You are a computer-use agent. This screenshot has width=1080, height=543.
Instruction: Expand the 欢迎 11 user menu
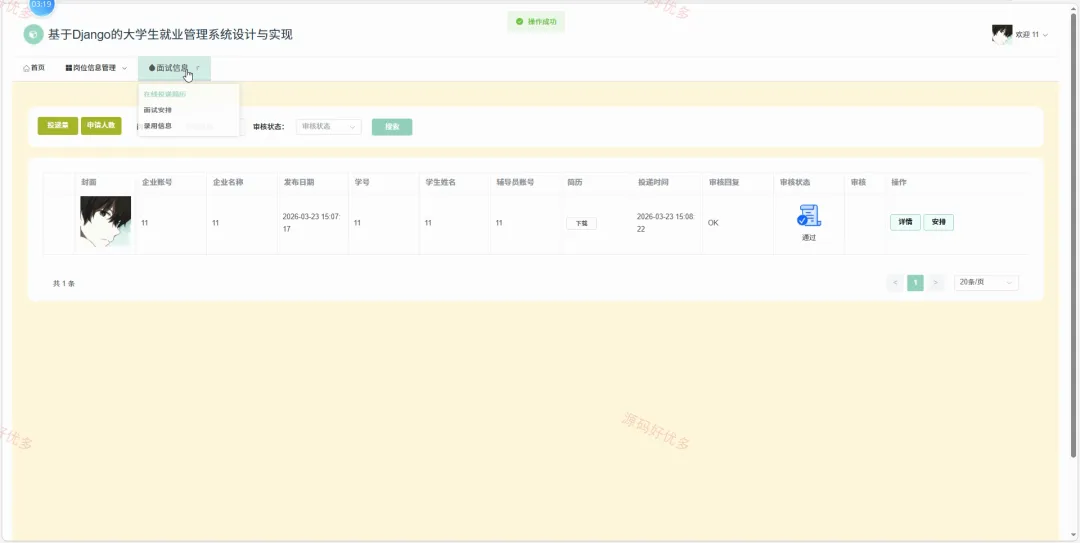(1032, 34)
